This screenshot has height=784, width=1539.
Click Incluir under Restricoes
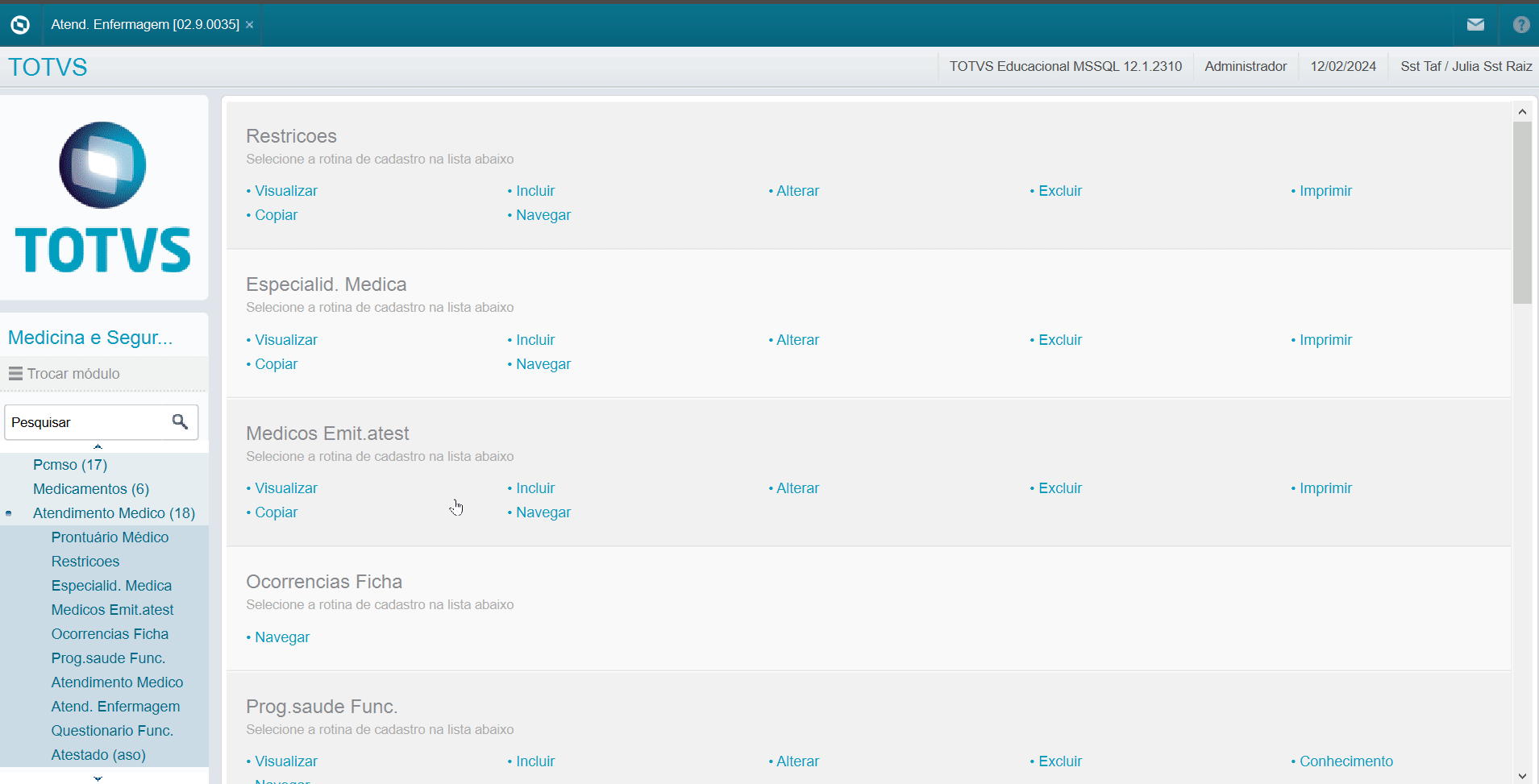[535, 191]
